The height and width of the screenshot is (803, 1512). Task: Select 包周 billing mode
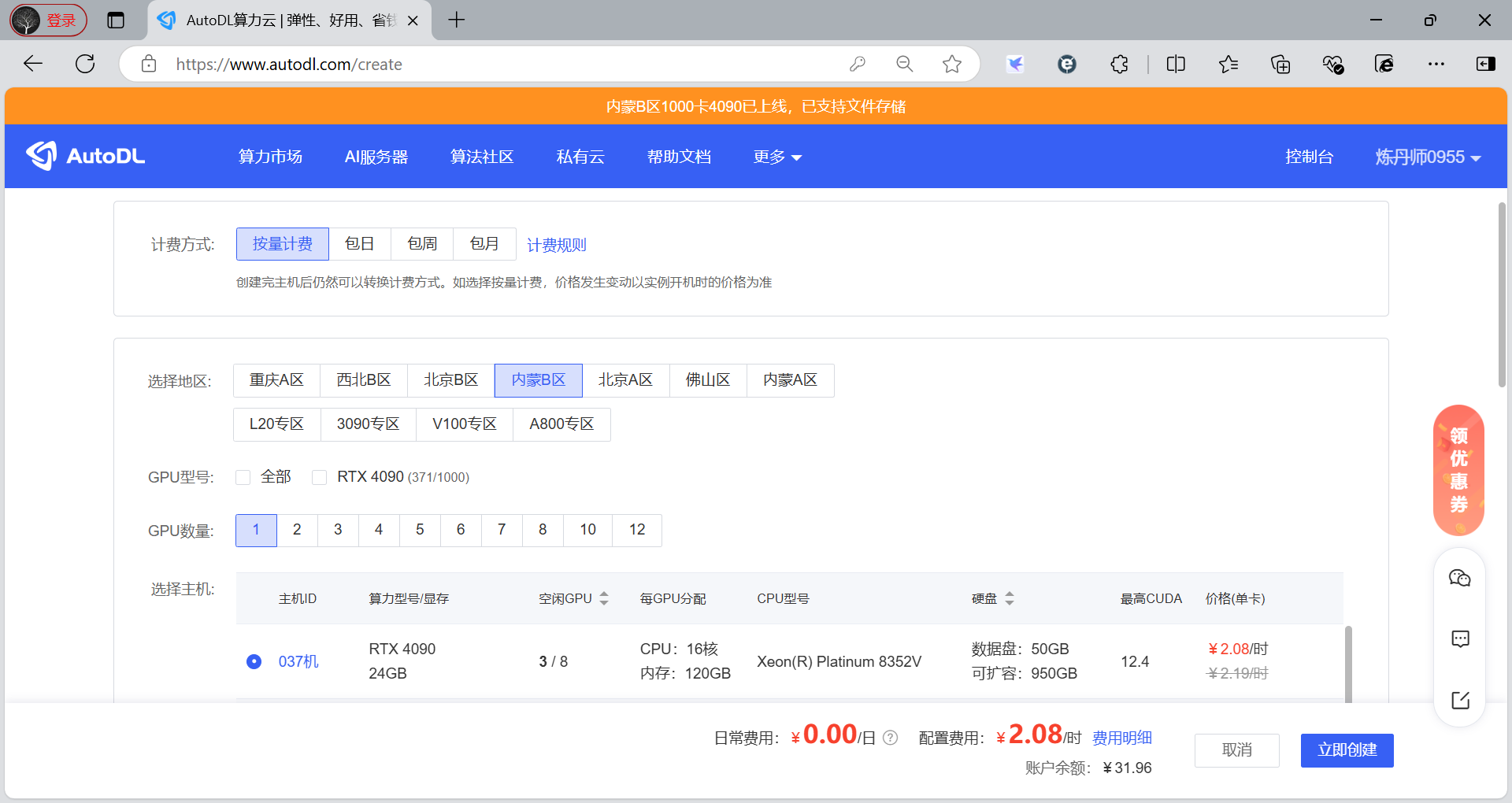pyautogui.click(x=422, y=244)
